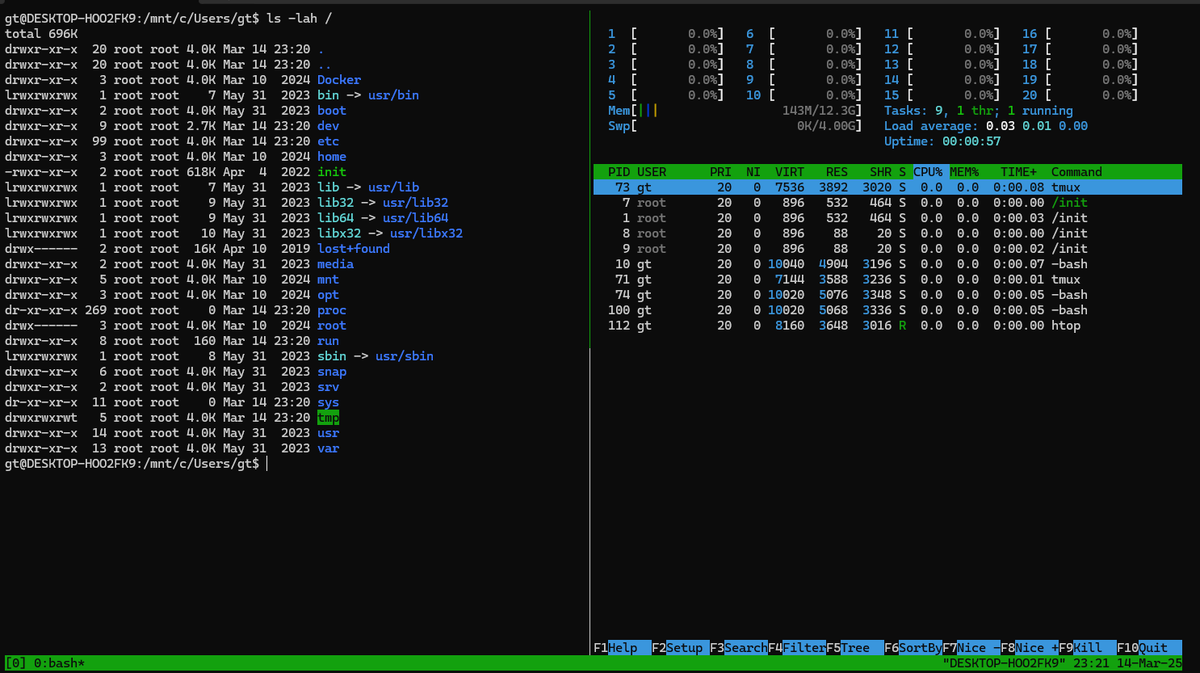
Task: Click the shell prompt input at cursor
Action: point(267,464)
